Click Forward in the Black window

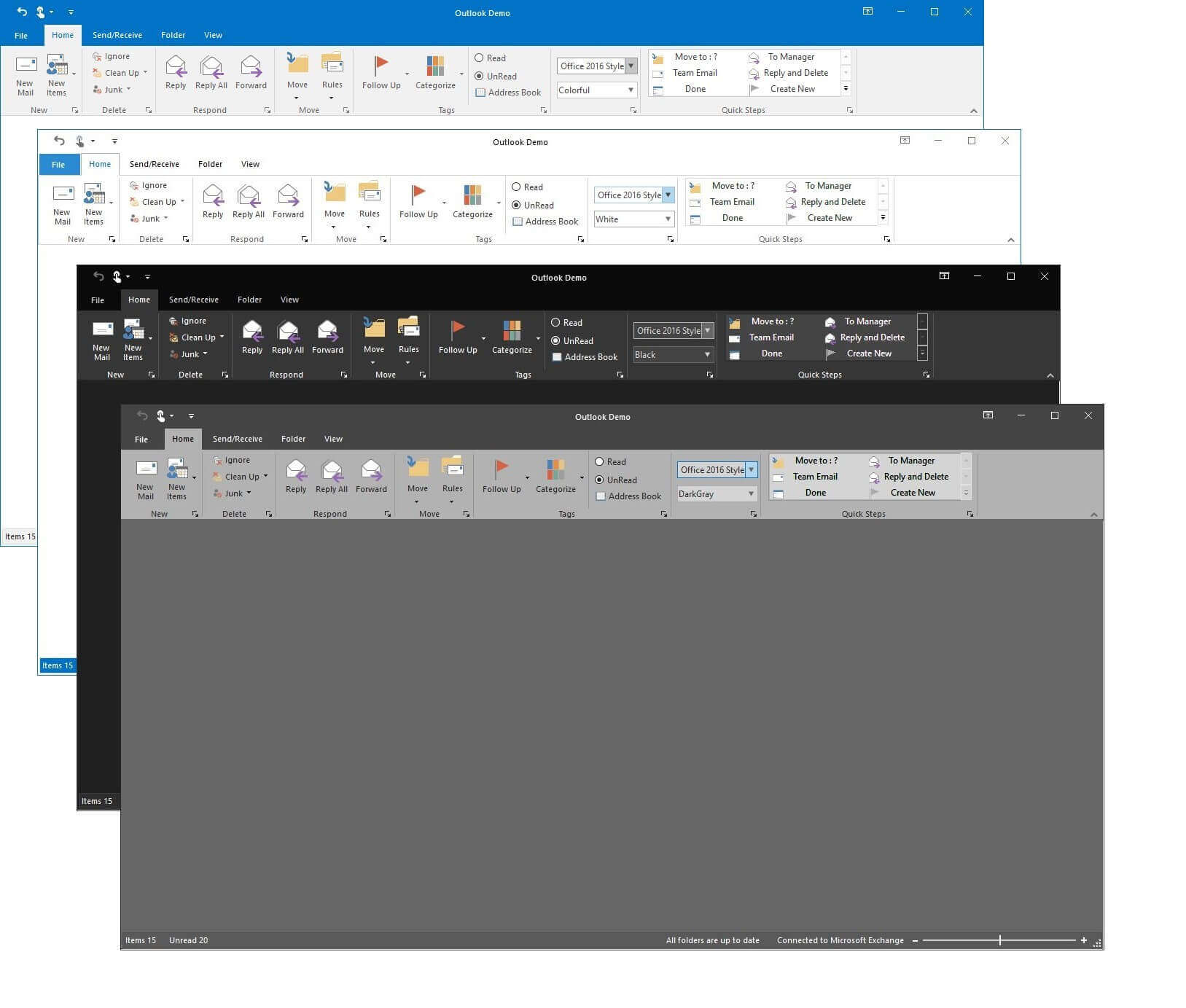tap(327, 338)
